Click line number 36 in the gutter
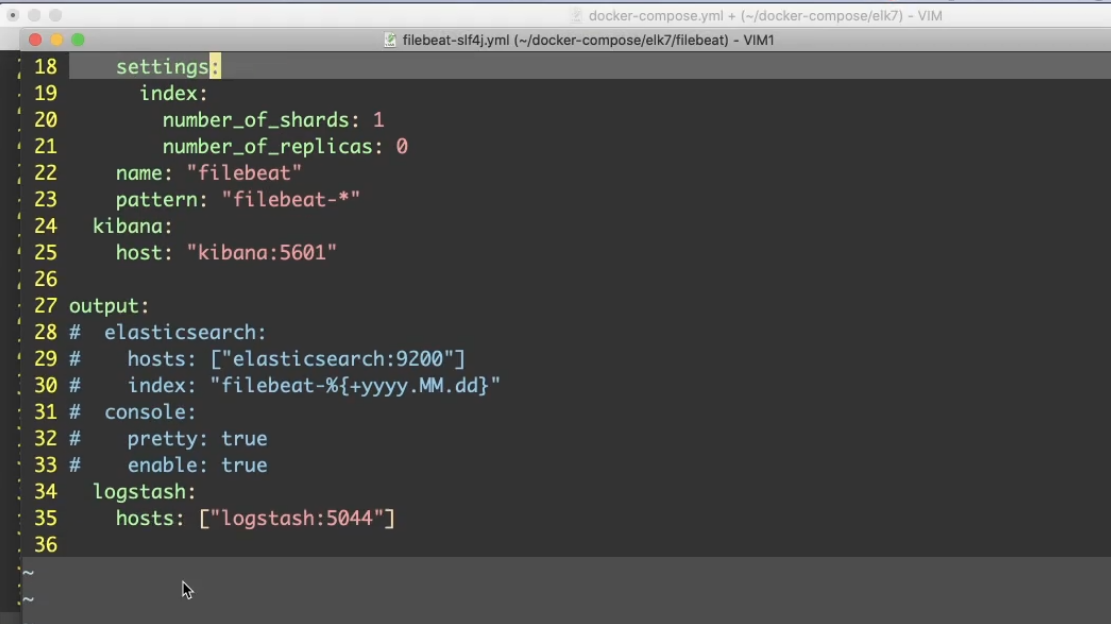 (x=45, y=545)
